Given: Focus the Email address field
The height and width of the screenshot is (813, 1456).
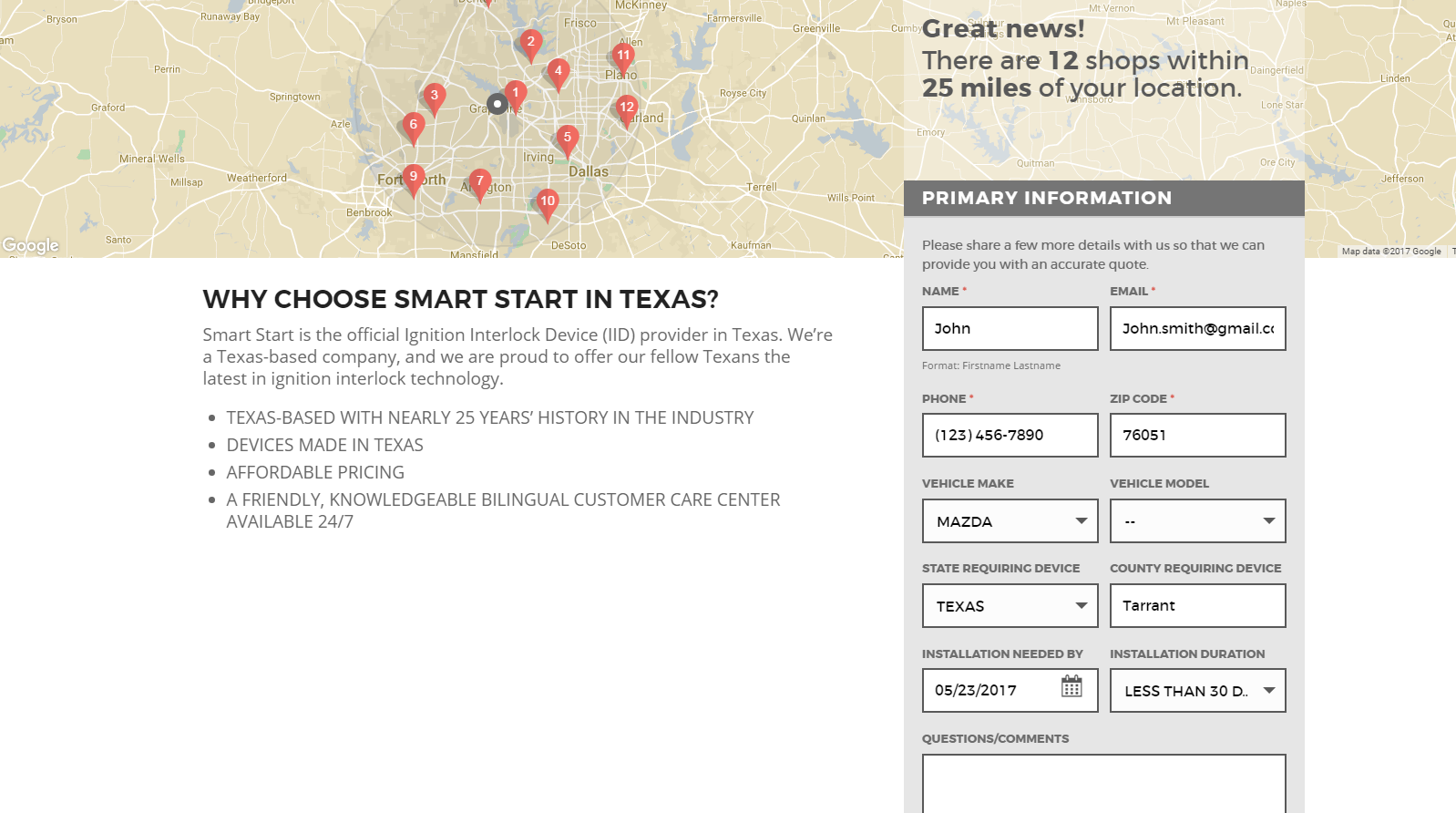Looking at the screenshot, I should (x=1197, y=328).
